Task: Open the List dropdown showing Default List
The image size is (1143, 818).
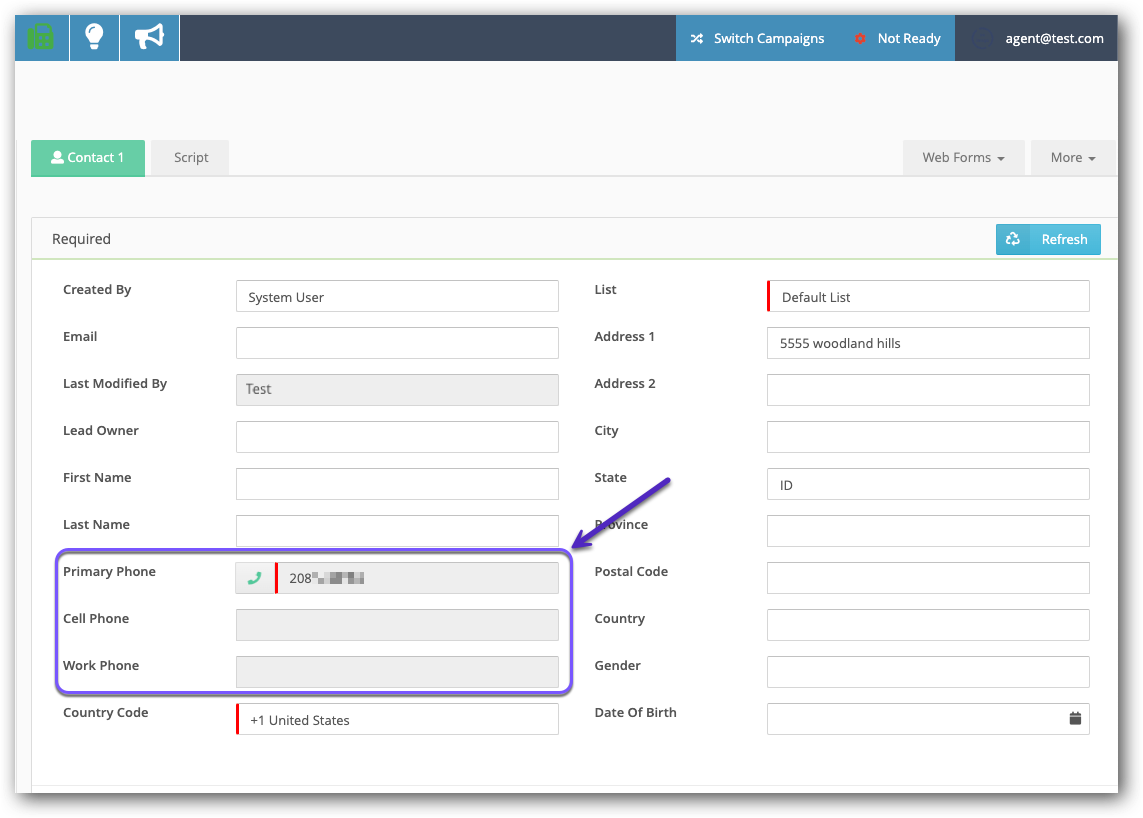Action: coord(928,297)
